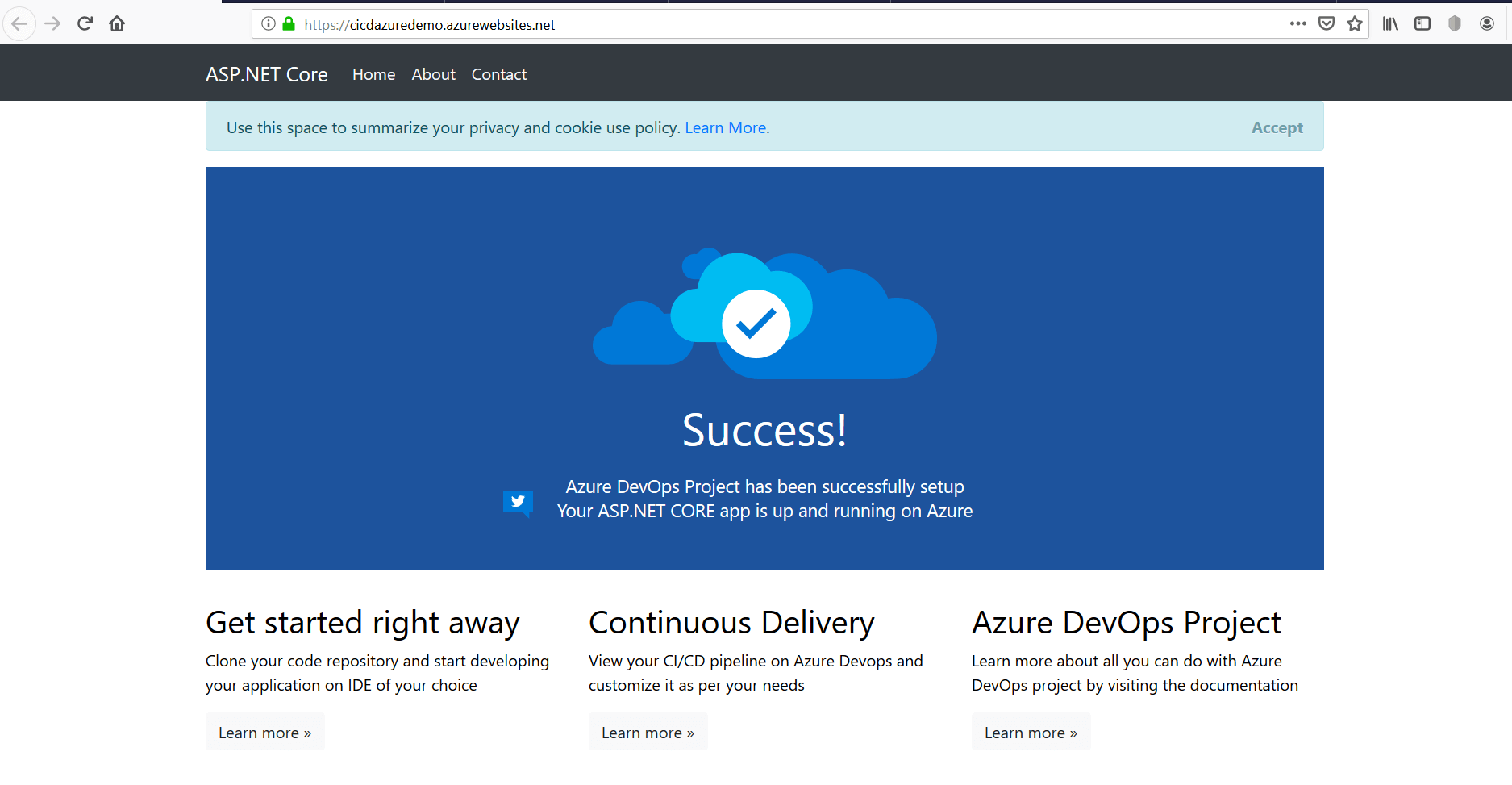Click the browser back arrow button
This screenshot has height=785, width=1512.
click(19, 24)
